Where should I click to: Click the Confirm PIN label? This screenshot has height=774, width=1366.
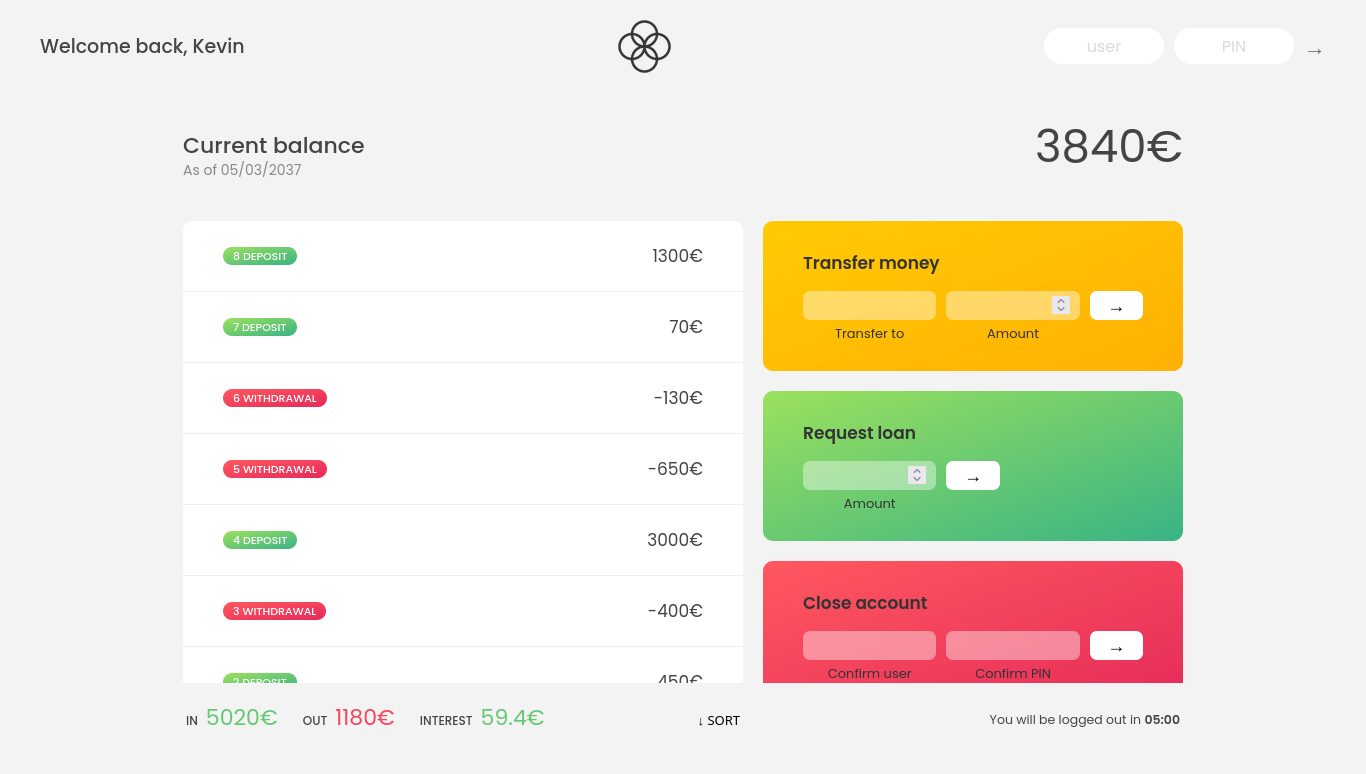(1012, 674)
